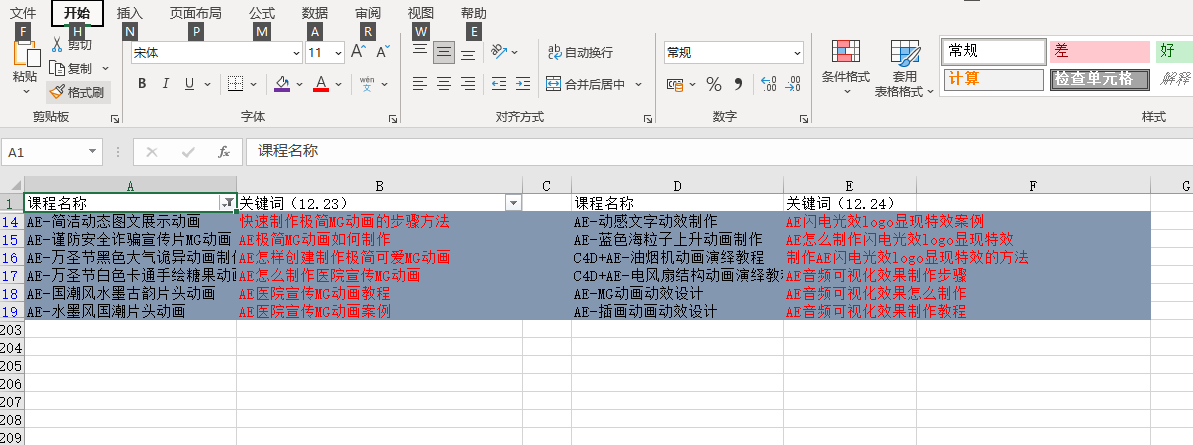Toggle right text alignment
The height and width of the screenshot is (445, 1193).
pyautogui.click(x=469, y=84)
